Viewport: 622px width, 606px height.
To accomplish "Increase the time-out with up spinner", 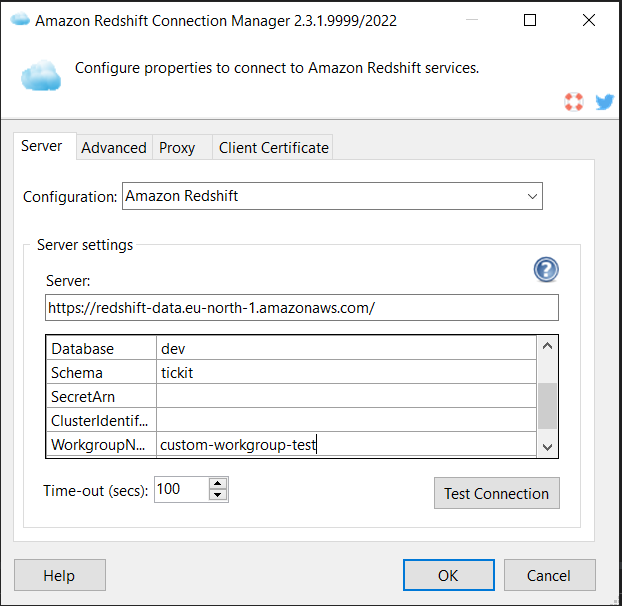I will point(217,483).
